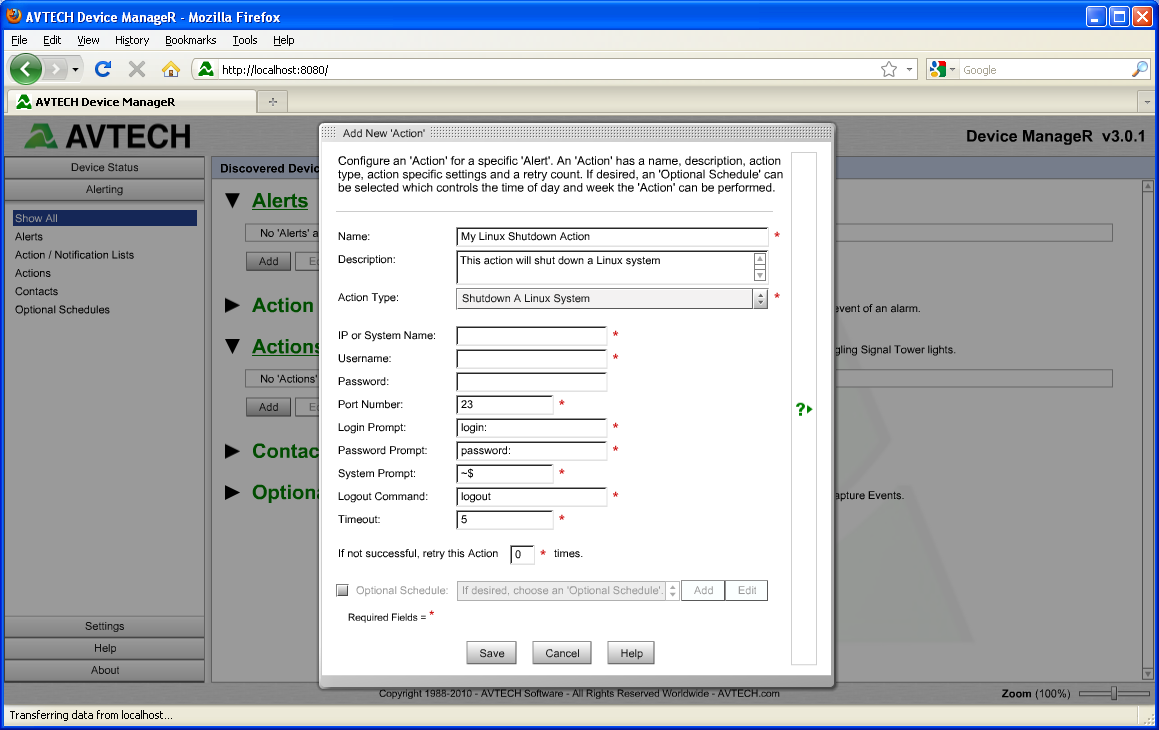Collapse the Alerts section triangle
1159x730 pixels.
click(x=233, y=200)
